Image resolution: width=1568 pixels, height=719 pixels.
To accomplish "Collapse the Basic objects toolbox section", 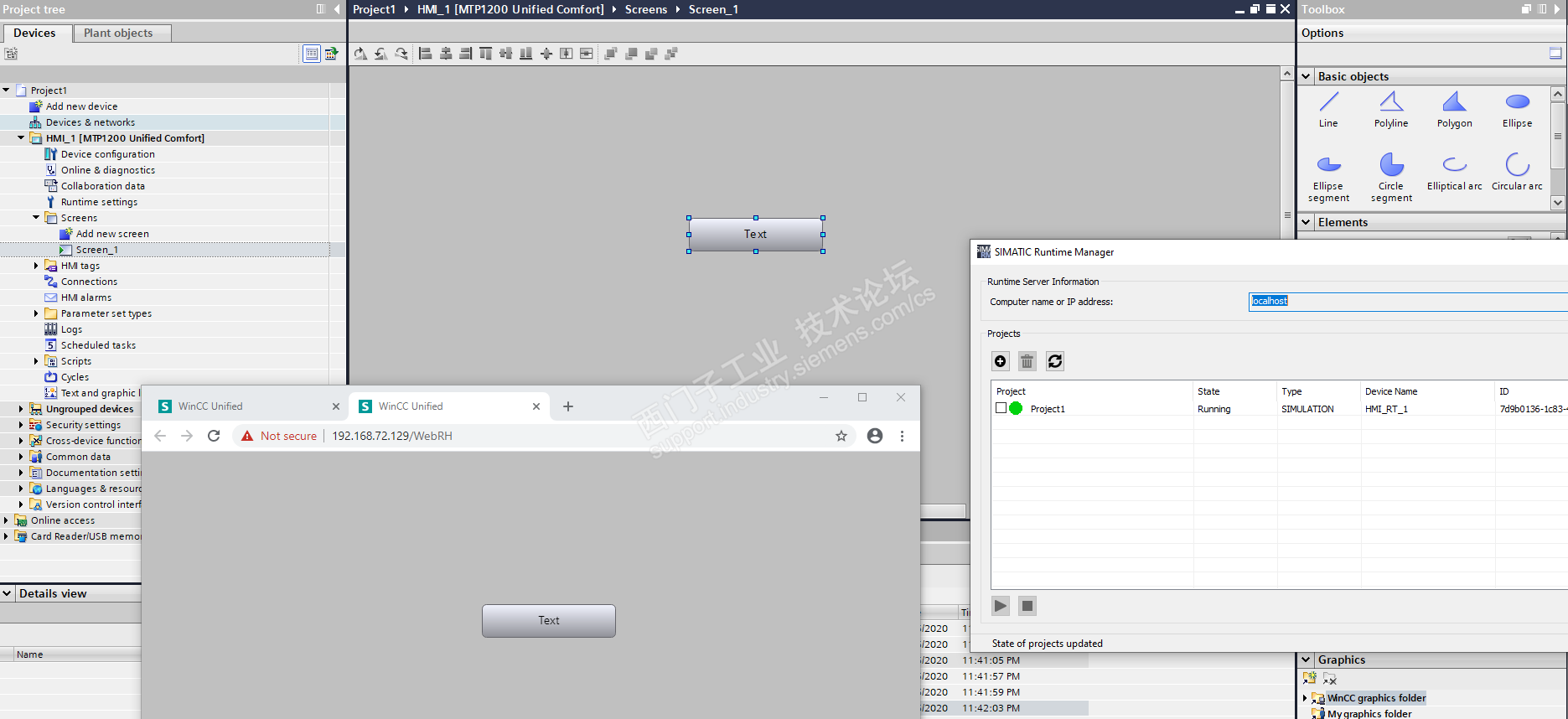I will [x=1306, y=76].
